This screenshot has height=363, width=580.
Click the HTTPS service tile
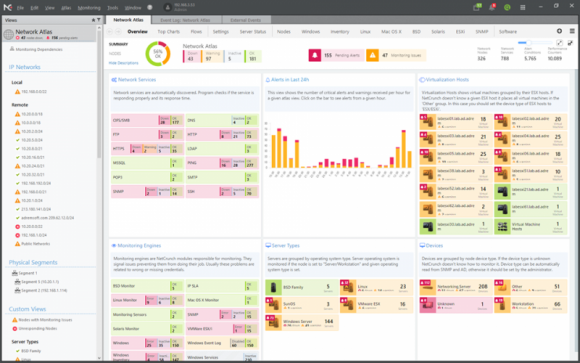tap(147, 149)
